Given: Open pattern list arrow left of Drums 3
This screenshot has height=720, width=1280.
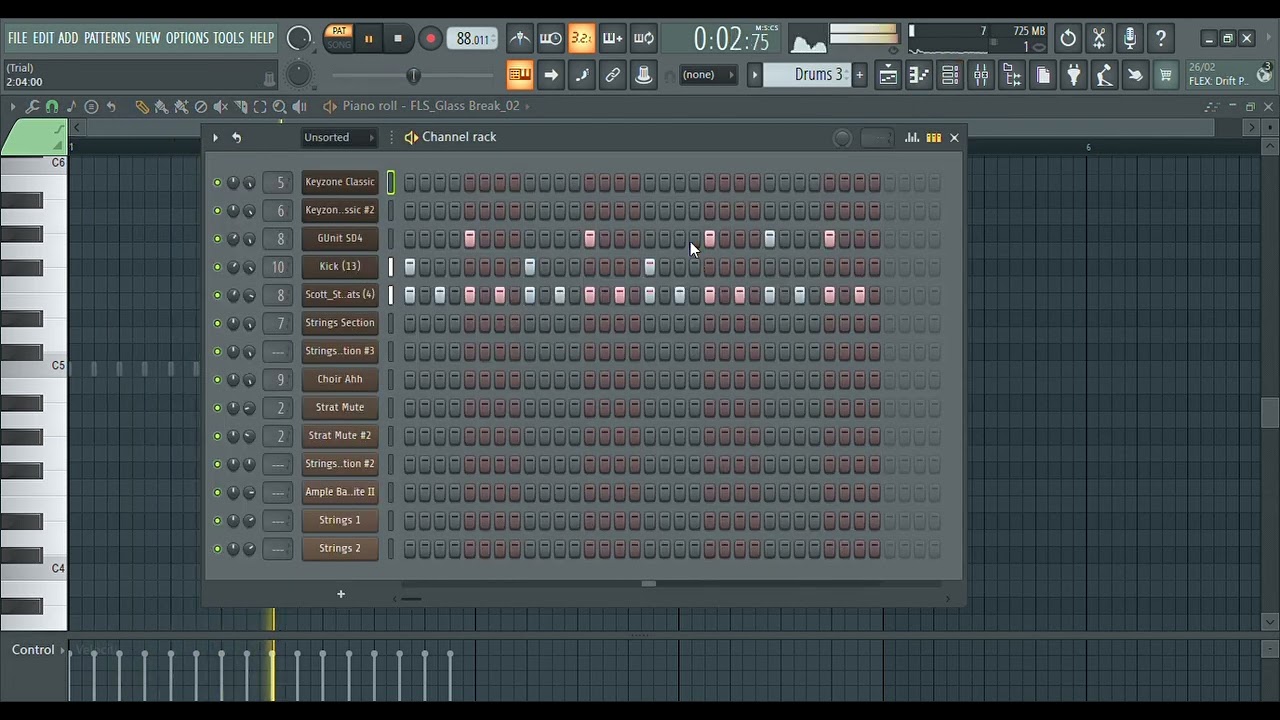Looking at the screenshot, I should 755,75.
